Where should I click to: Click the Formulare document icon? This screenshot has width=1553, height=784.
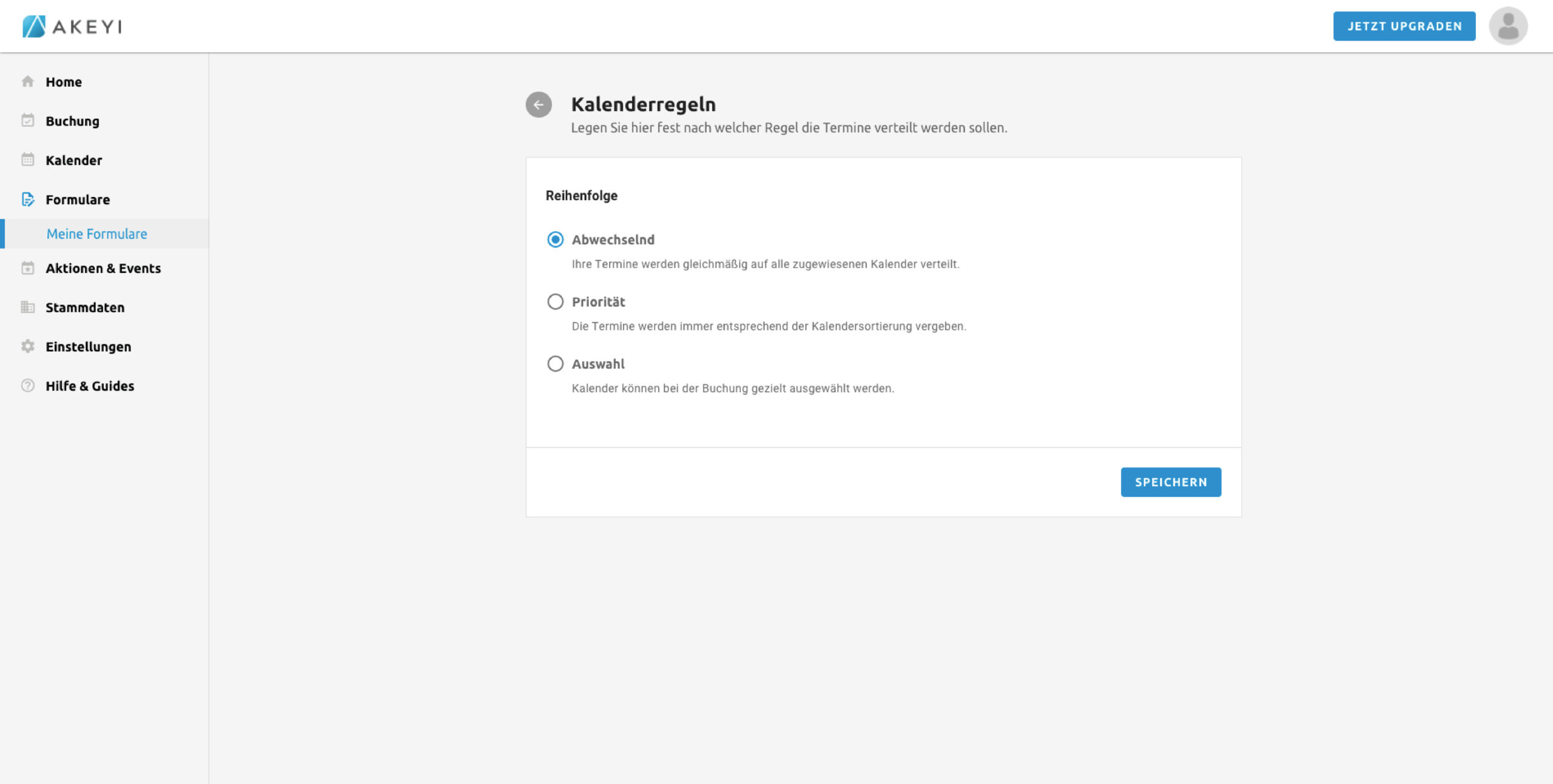pos(28,199)
